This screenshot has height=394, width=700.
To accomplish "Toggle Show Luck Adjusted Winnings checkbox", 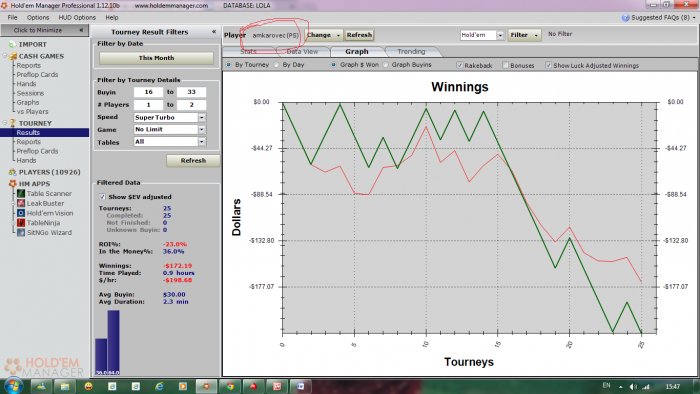I will (548, 65).
